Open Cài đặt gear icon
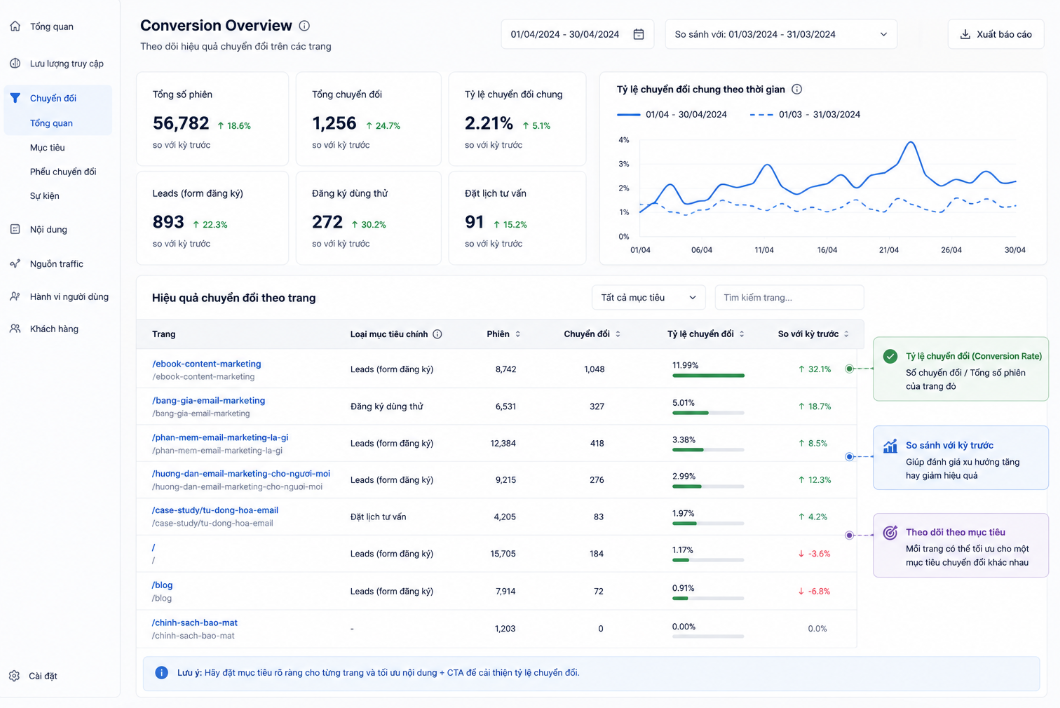Image resolution: width=1060 pixels, height=708 pixels. tap(14, 676)
